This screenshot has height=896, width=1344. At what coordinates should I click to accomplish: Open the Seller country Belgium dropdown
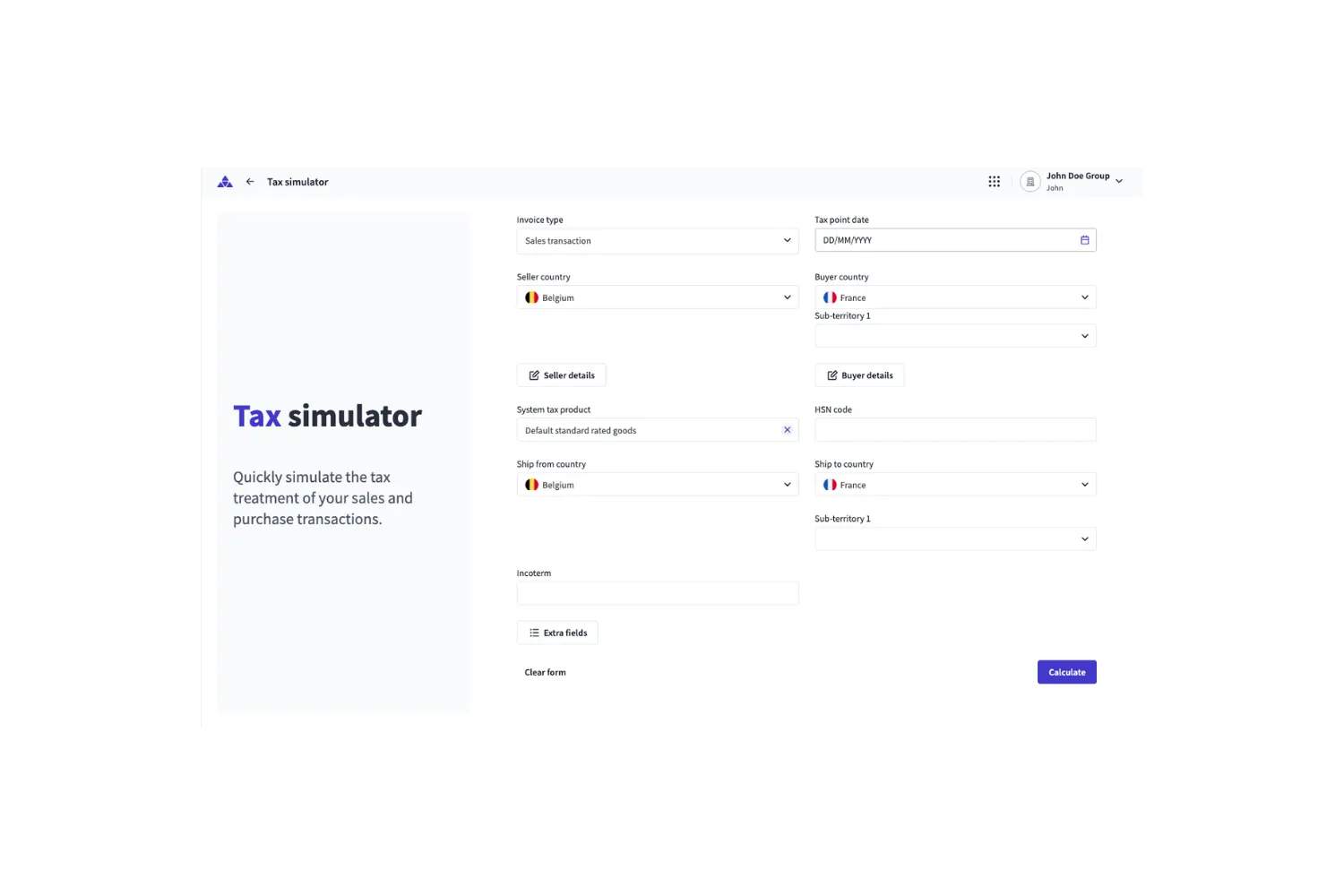point(658,297)
